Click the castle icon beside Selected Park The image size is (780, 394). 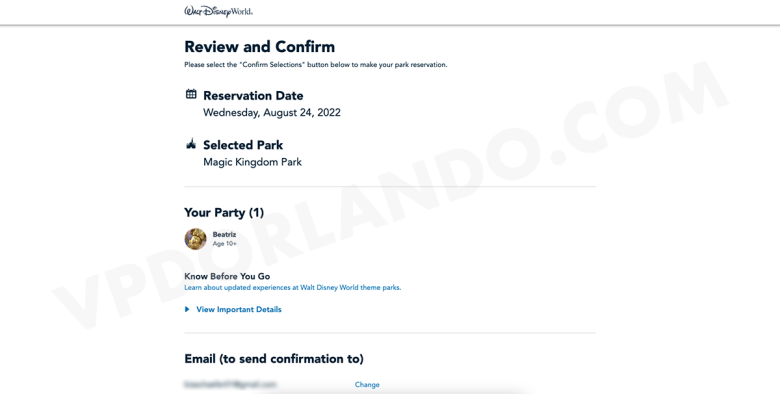191,144
